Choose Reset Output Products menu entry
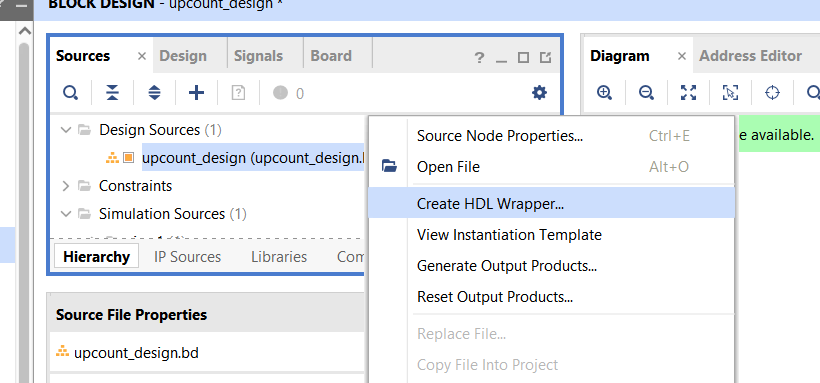 (x=551, y=297)
